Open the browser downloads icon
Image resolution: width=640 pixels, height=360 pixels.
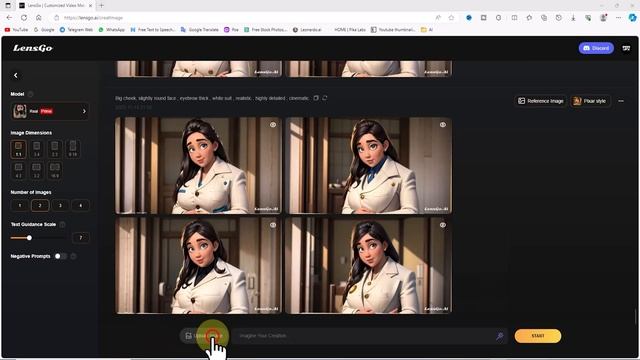coord(573,18)
